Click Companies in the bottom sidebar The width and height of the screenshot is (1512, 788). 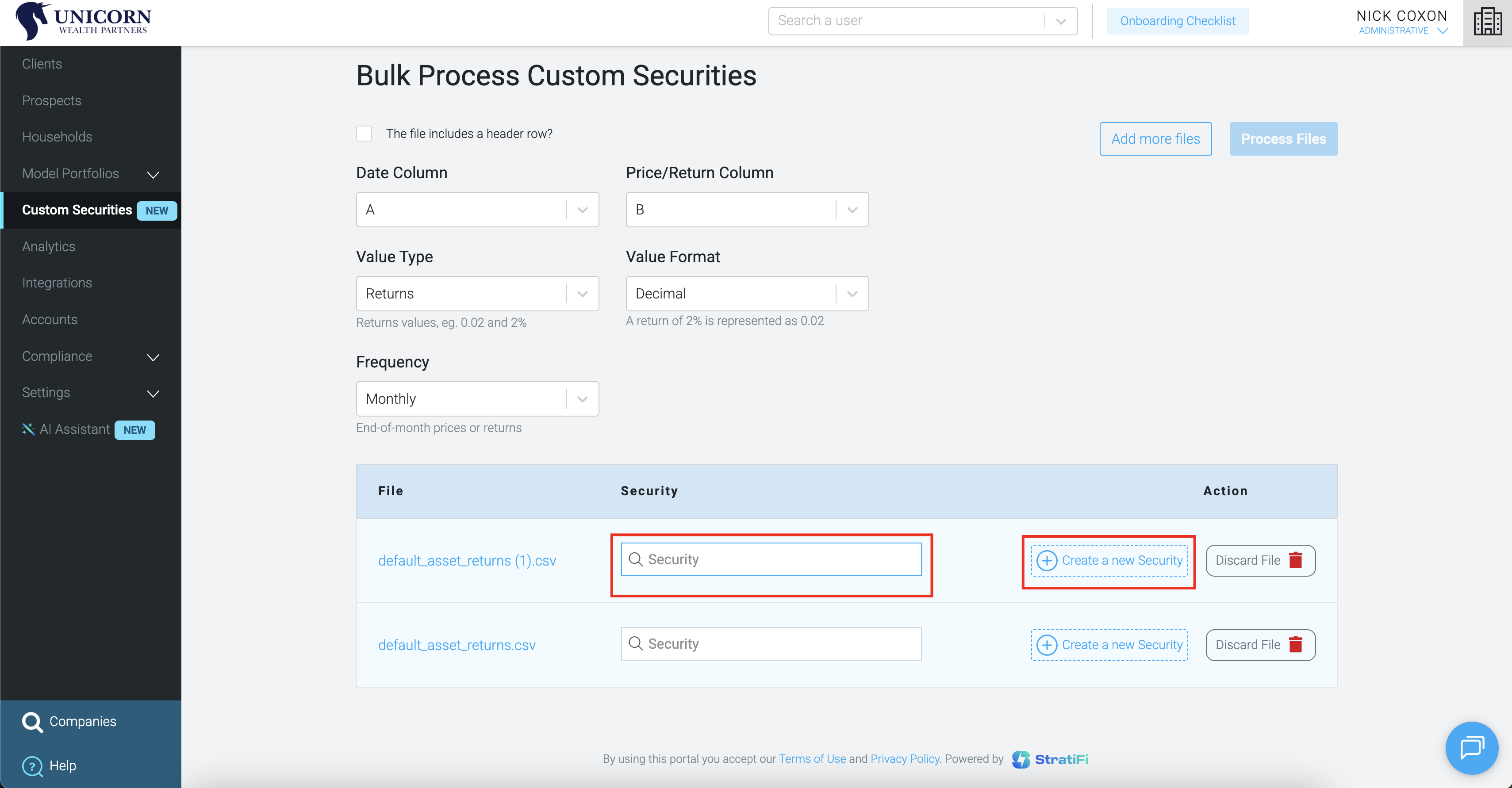point(83,722)
